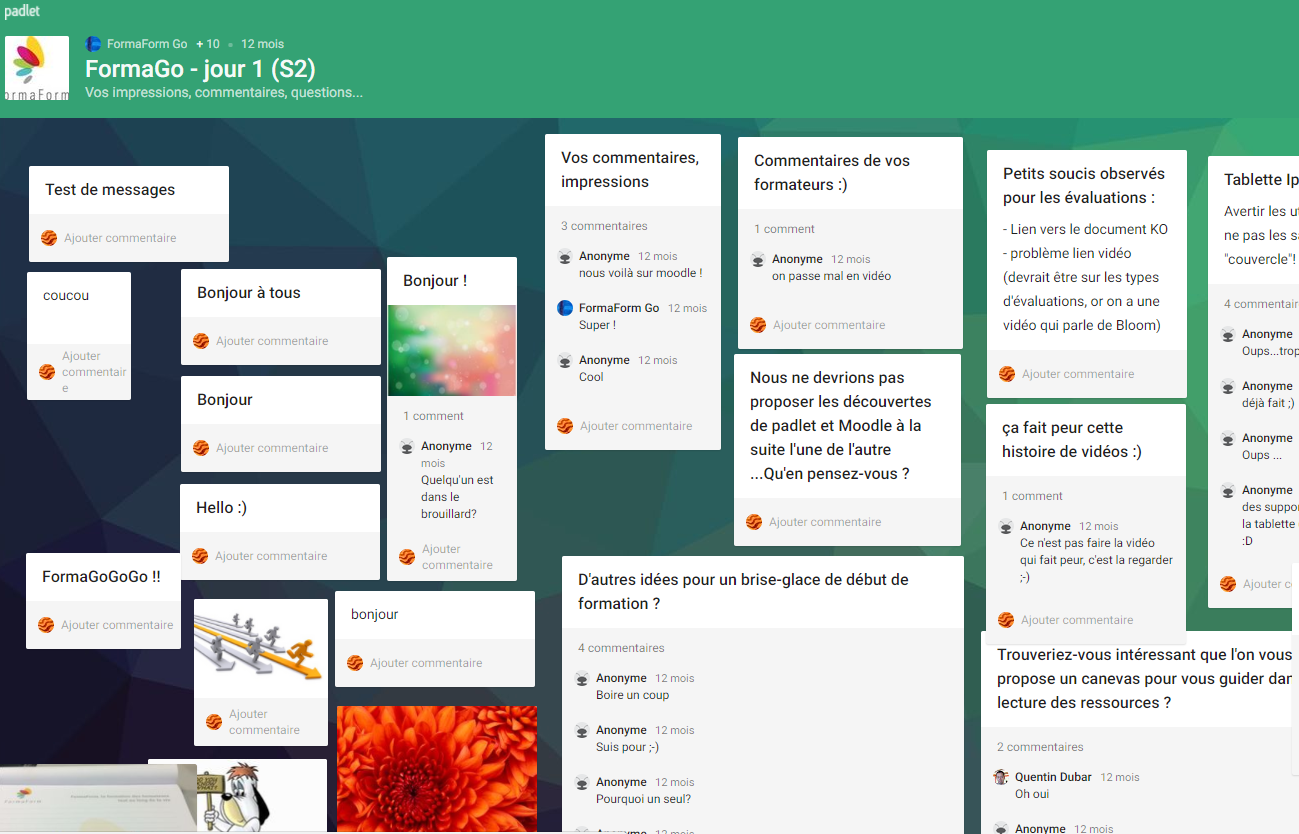Click avatar icon in coucou post
This screenshot has height=834, width=1299.
[x=47, y=372]
